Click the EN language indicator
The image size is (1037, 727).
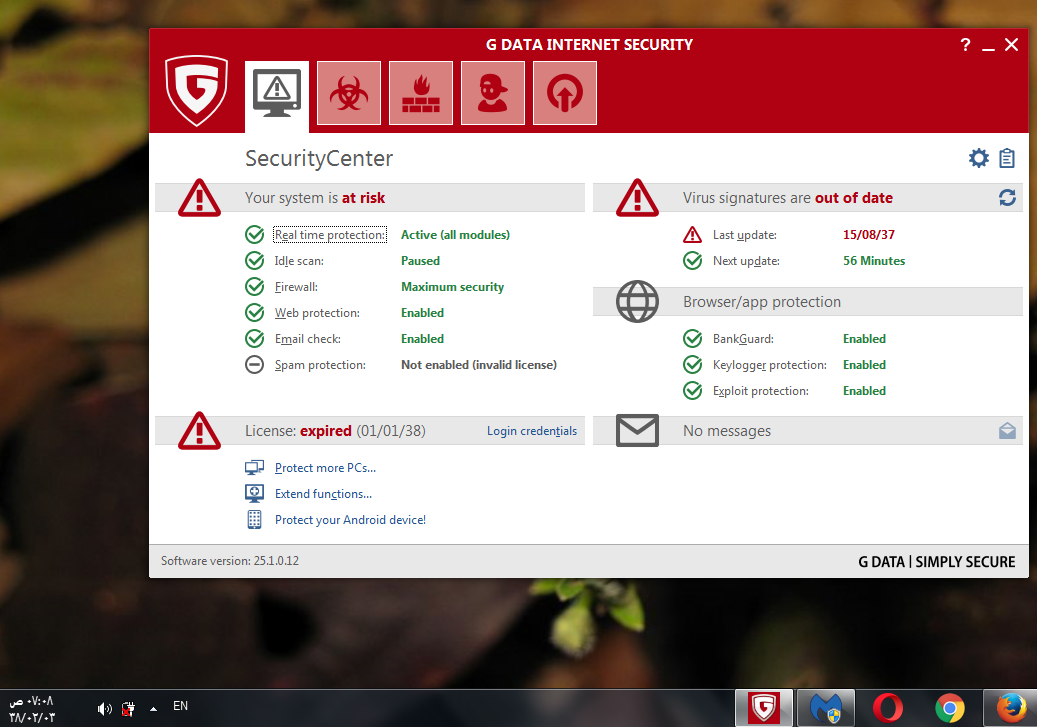coord(181,706)
